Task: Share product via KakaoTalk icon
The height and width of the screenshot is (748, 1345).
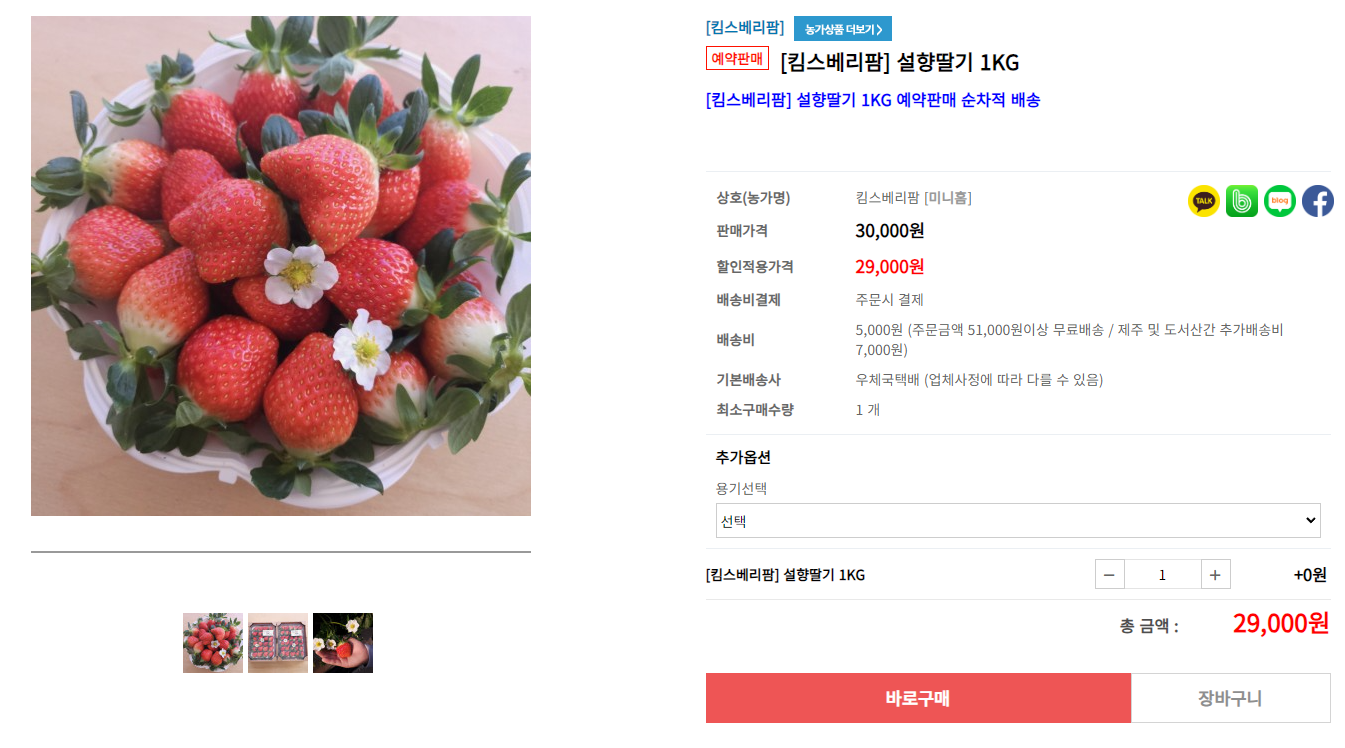Action: [1204, 201]
